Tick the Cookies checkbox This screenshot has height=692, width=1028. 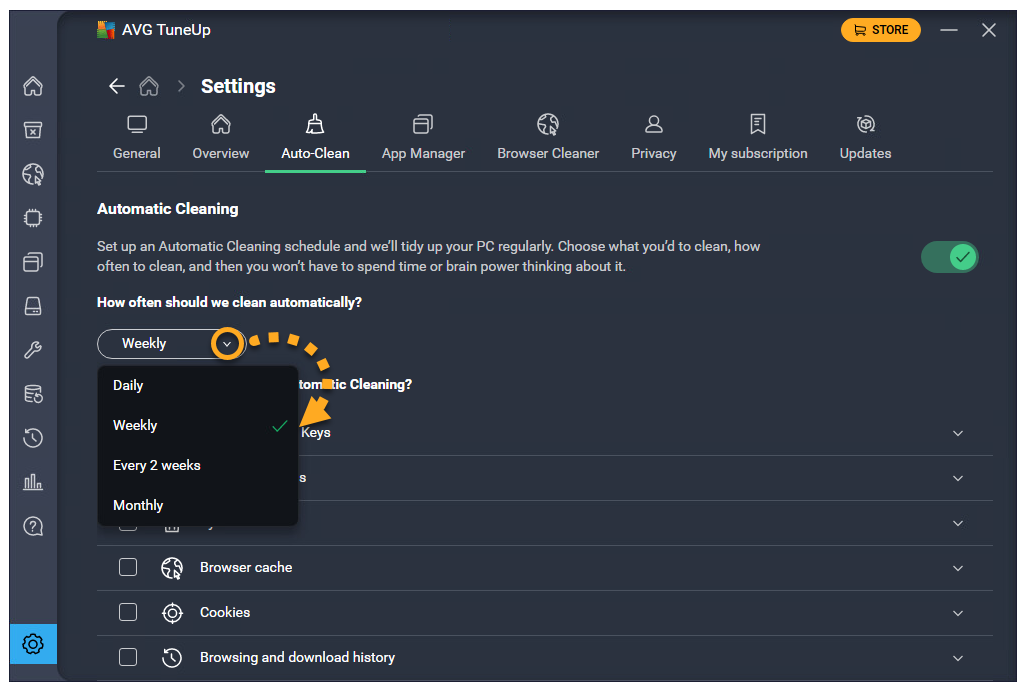[x=128, y=612]
